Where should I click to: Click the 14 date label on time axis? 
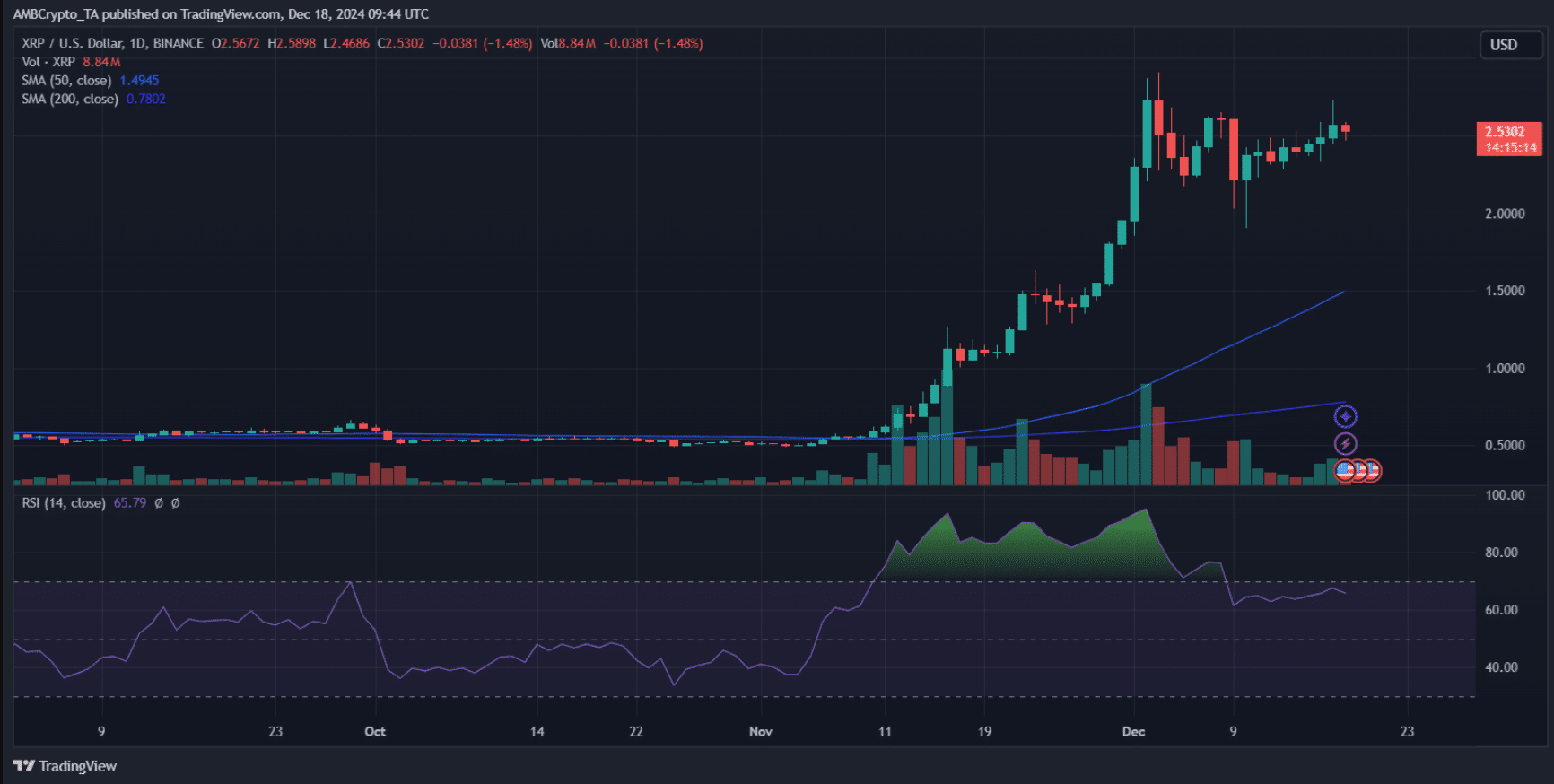click(537, 732)
